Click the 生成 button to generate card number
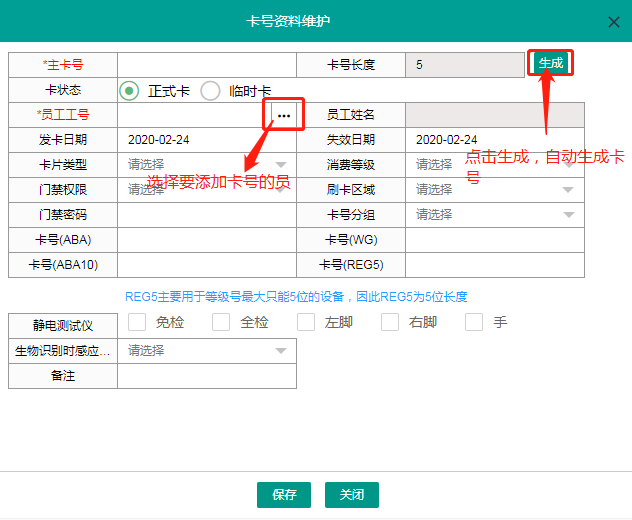 pyautogui.click(x=550, y=64)
